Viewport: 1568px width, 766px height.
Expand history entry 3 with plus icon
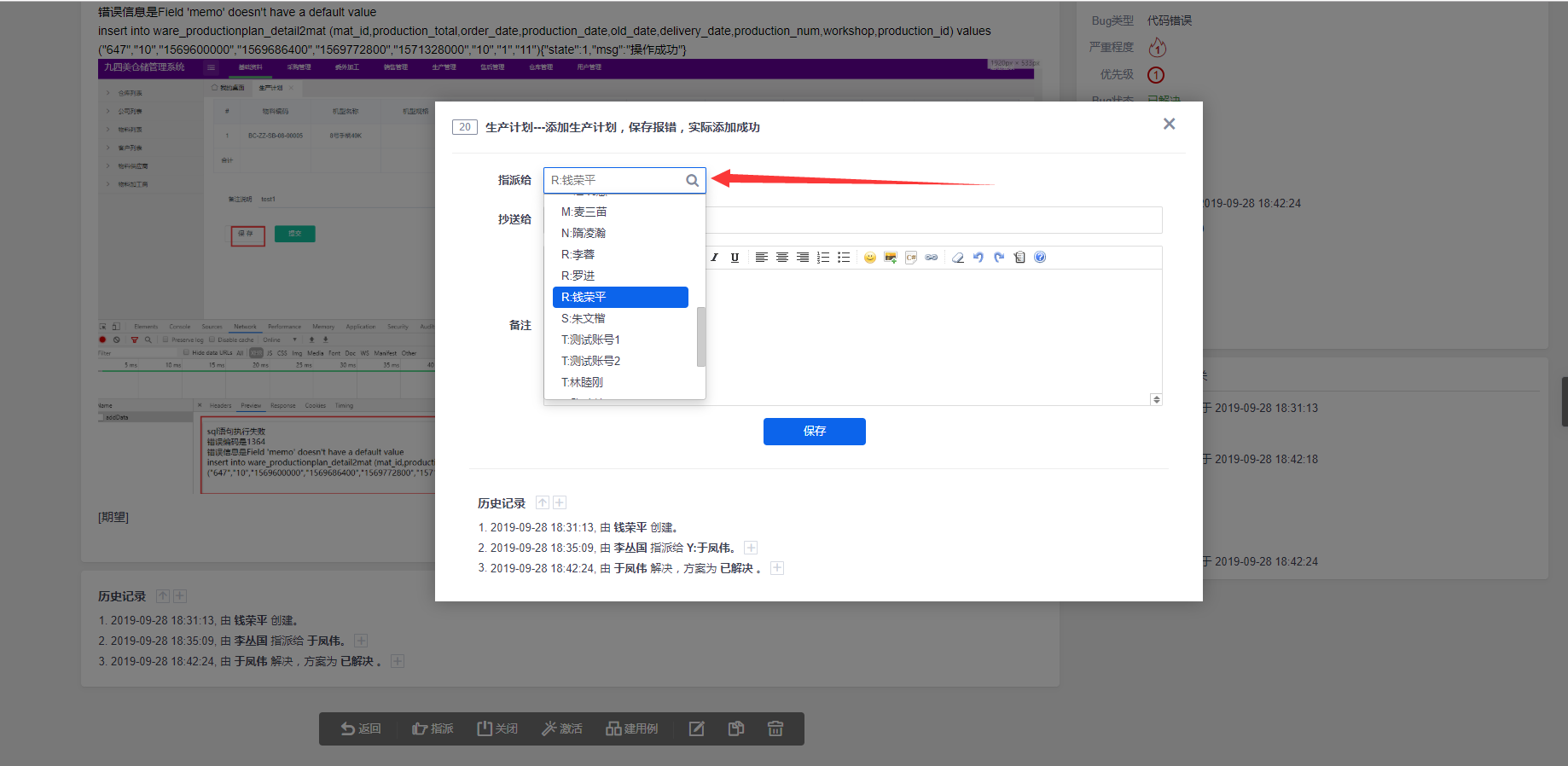(777, 568)
